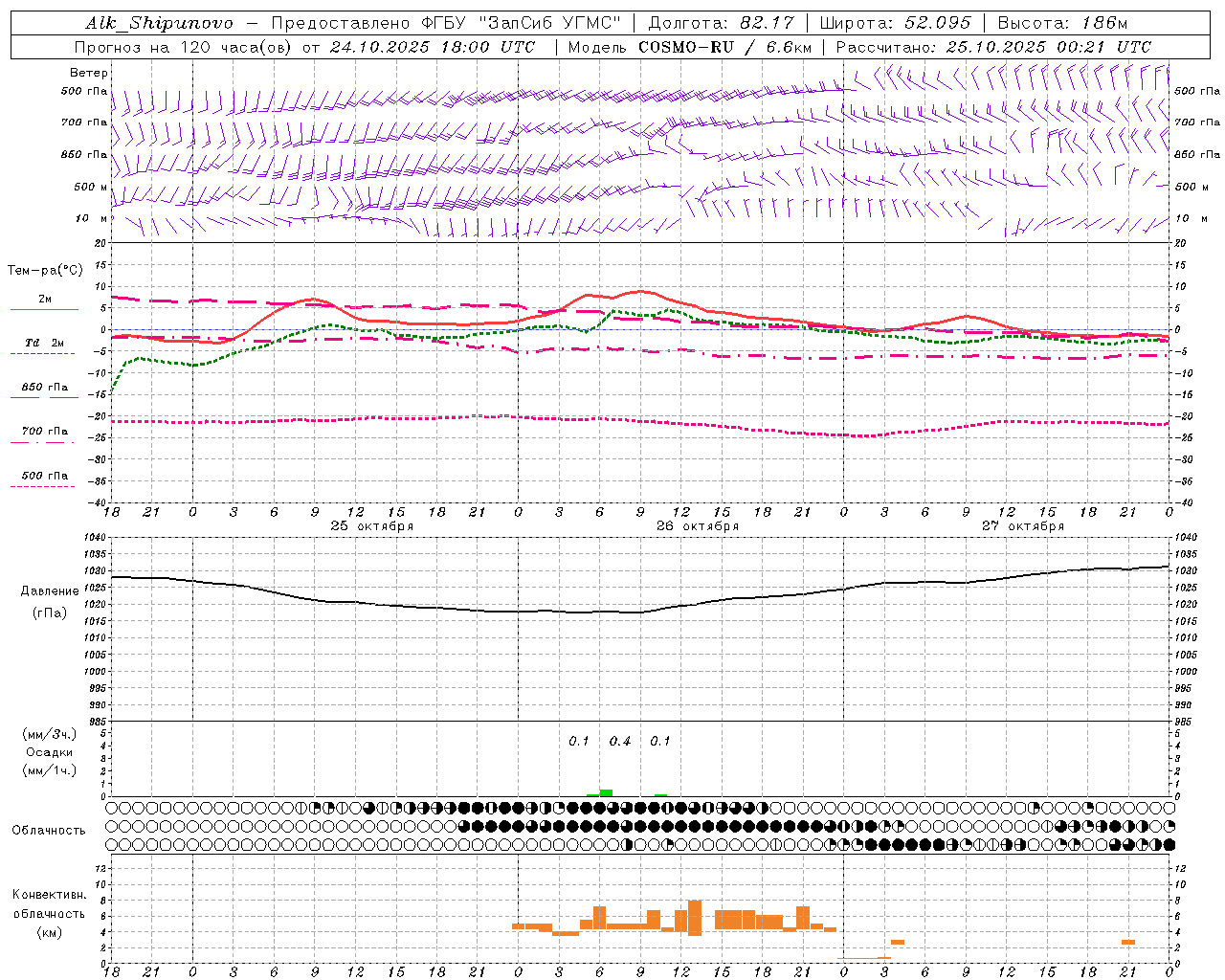Select the '700 гПа' legend entry in the temperature panel
This screenshot has width=1225, height=980.
[x=44, y=432]
